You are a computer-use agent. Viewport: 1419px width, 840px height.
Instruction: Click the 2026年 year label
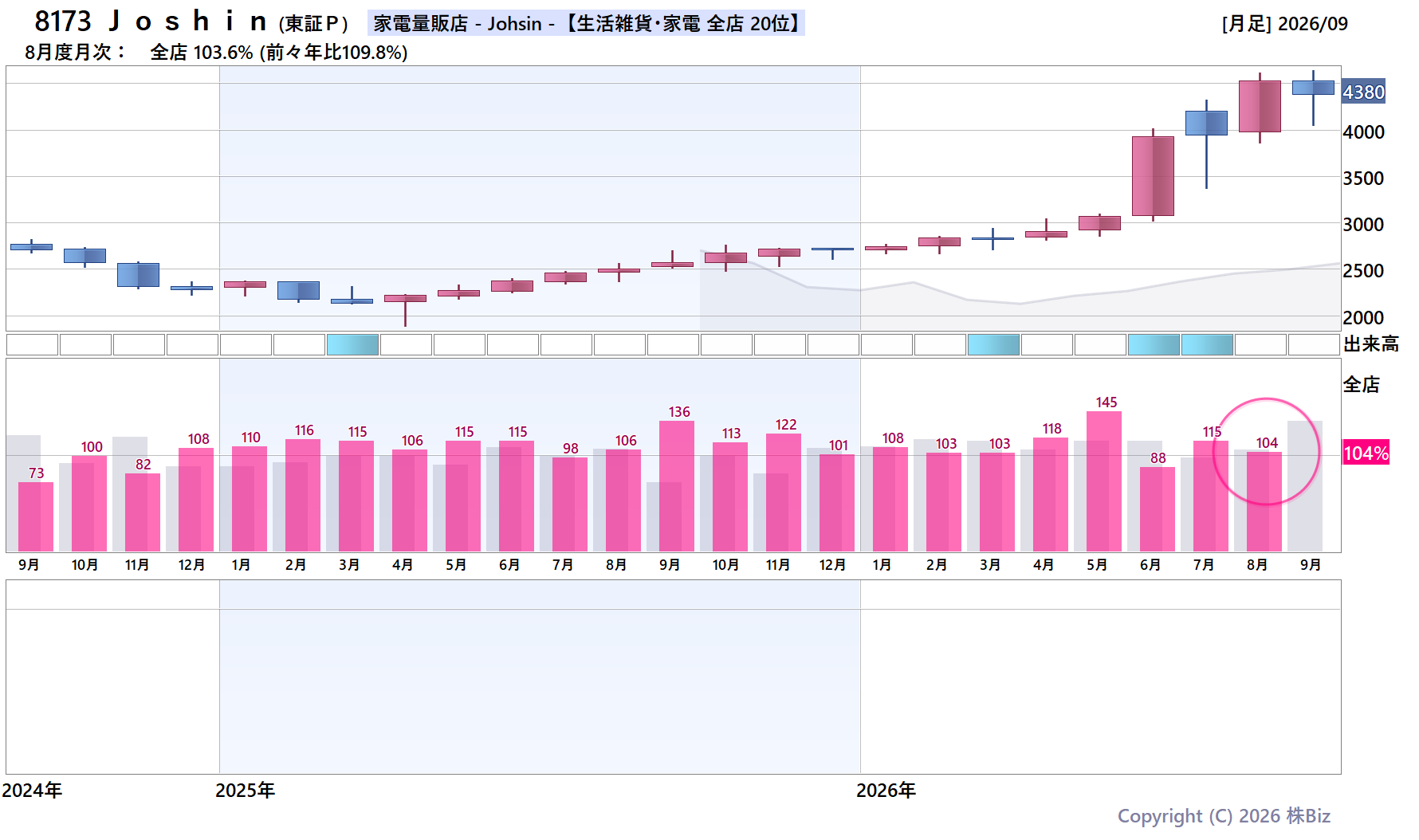[x=886, y=791]
